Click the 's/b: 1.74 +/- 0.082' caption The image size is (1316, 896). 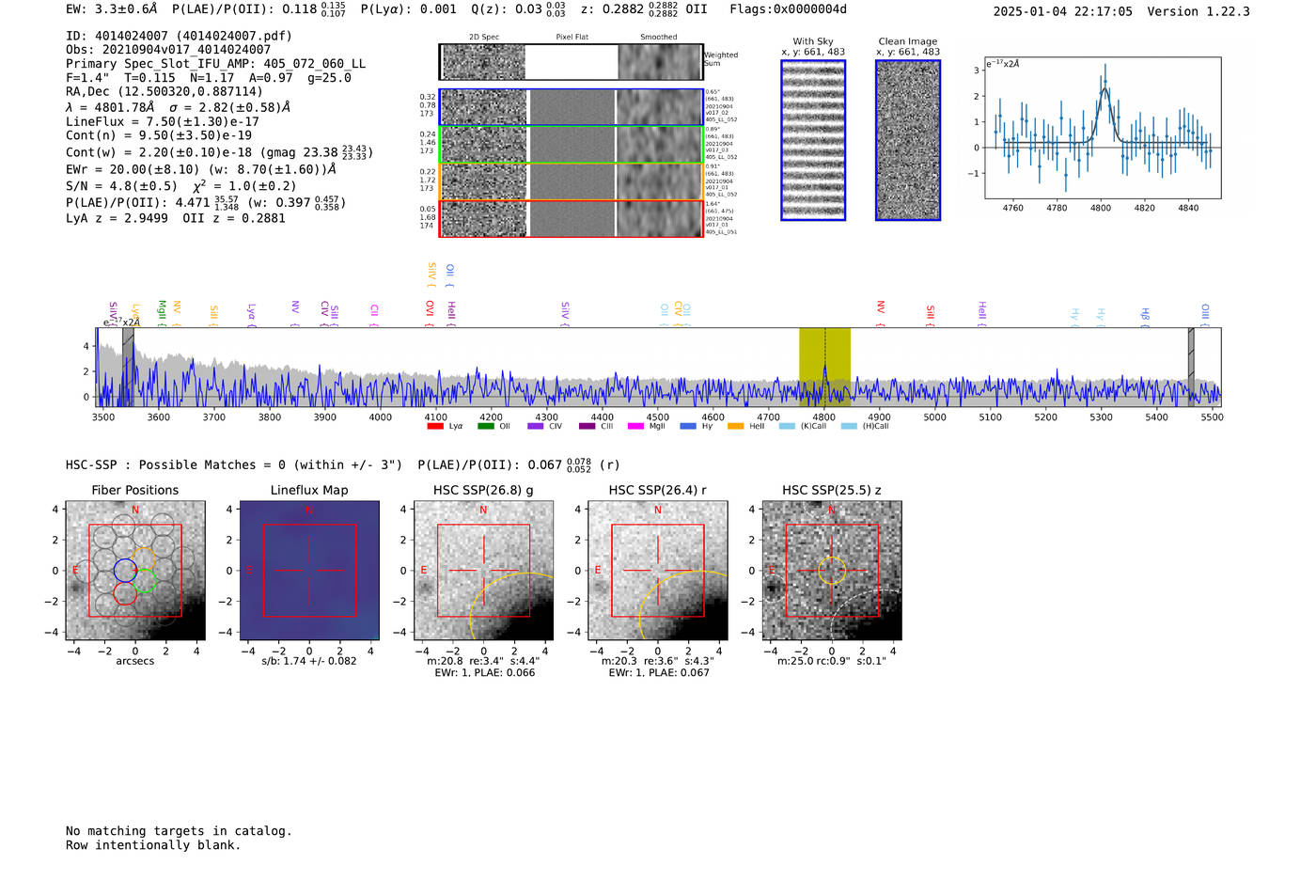coord(309,661)
